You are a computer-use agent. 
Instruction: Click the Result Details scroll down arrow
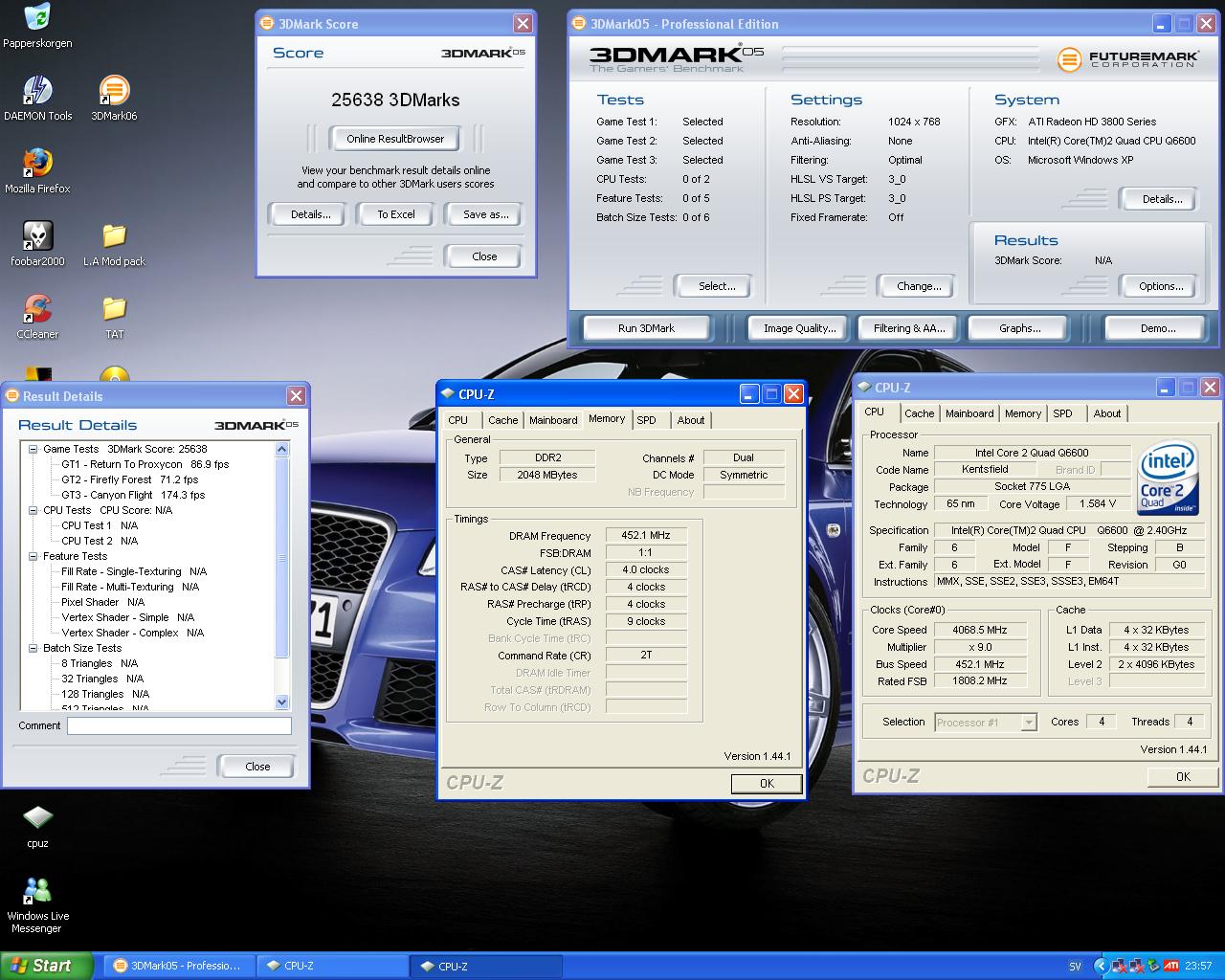point(282,702)
